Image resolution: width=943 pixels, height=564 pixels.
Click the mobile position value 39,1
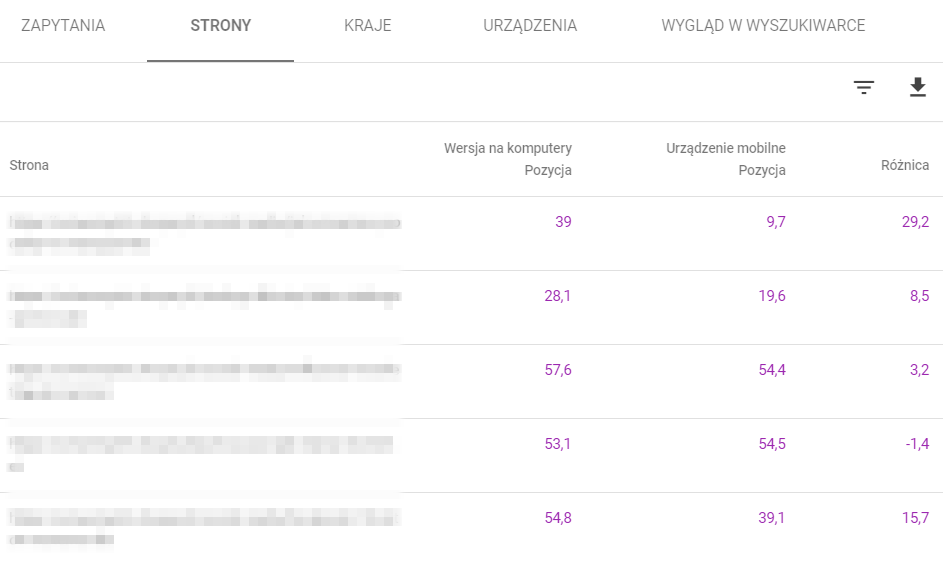pyautogui.click(x=771, y=518)
